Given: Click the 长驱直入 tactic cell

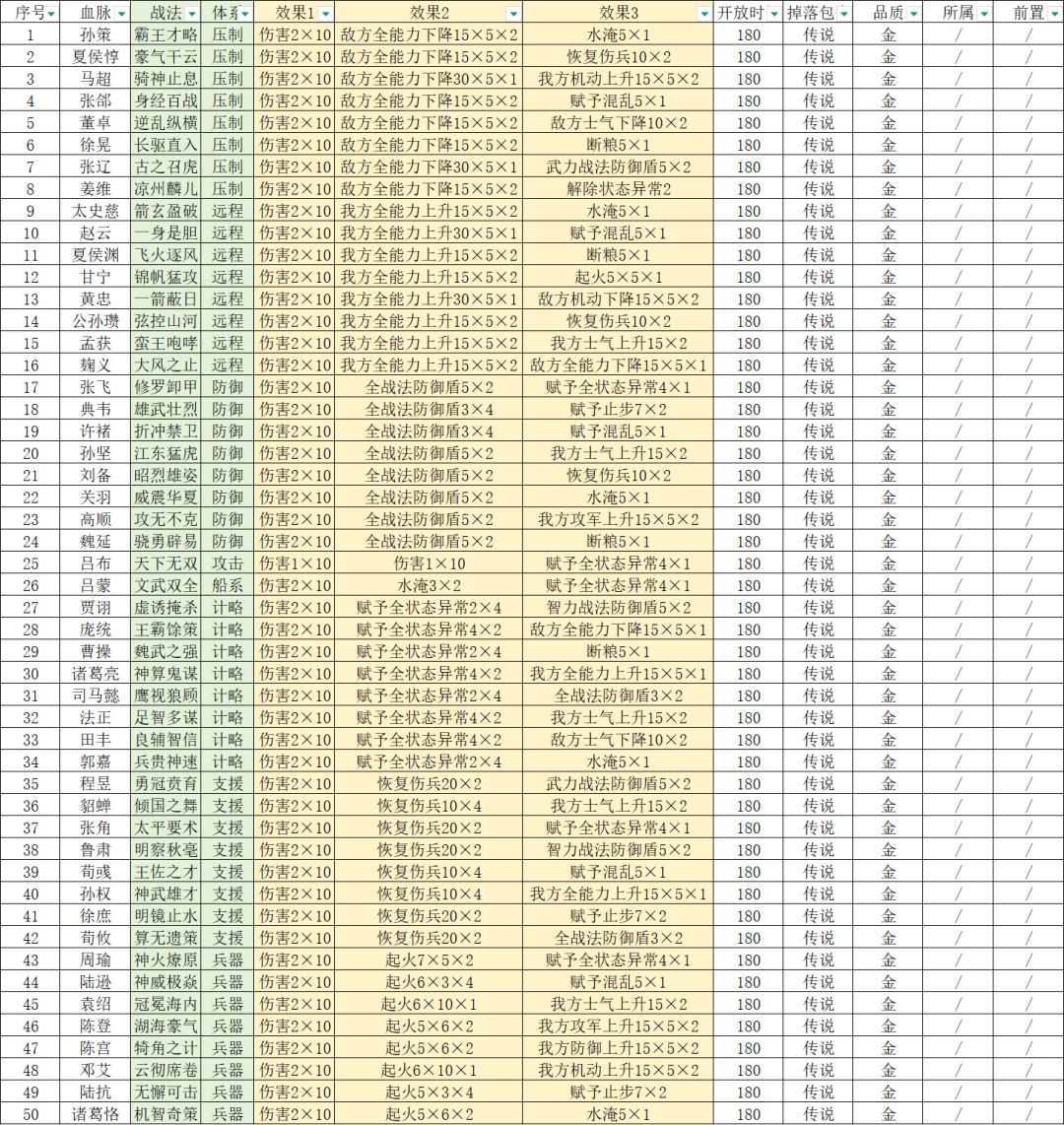Looking at the screenshot, I should tap(166, 145).
